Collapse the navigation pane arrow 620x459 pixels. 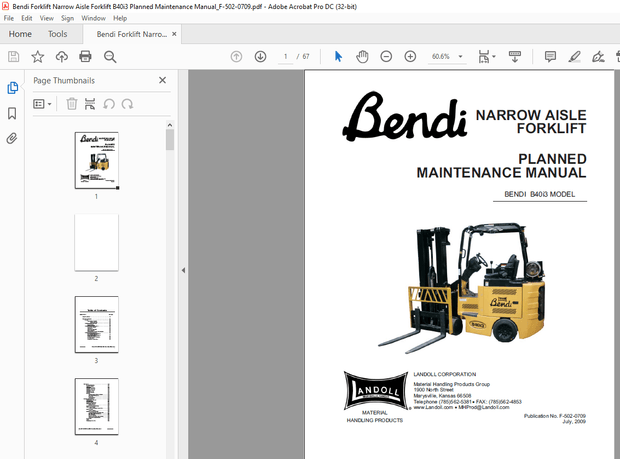click(183, 270)
